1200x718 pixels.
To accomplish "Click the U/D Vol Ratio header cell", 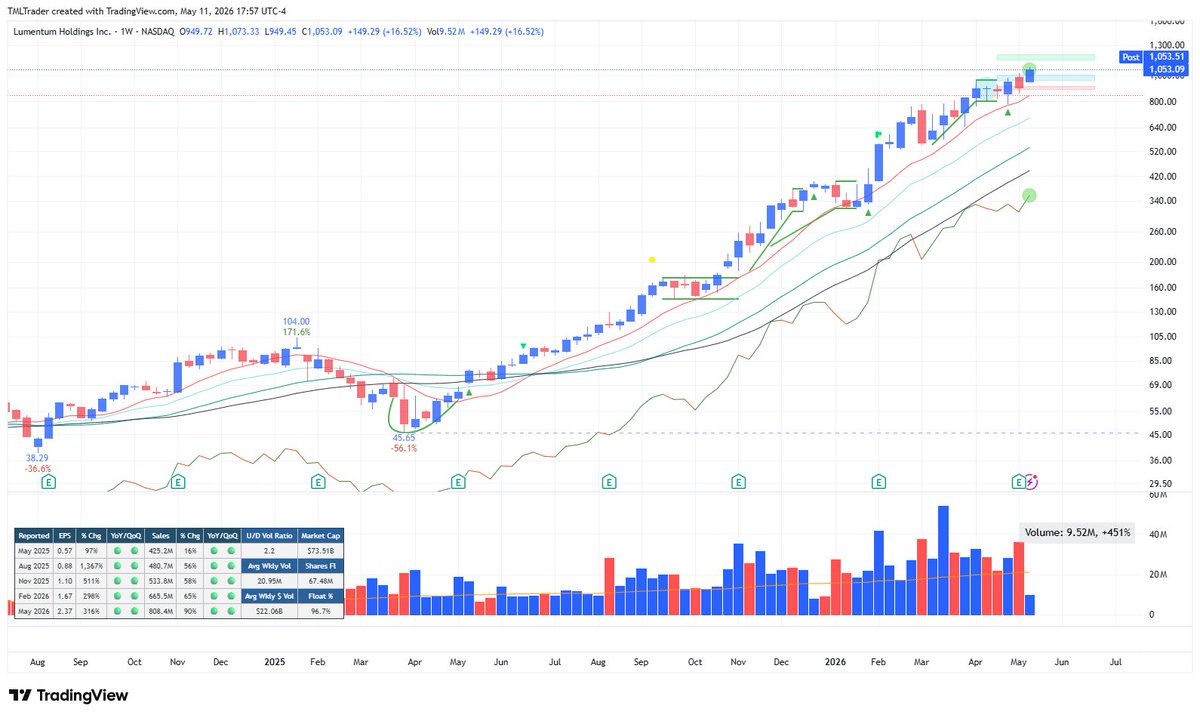I will coord(269,535).
